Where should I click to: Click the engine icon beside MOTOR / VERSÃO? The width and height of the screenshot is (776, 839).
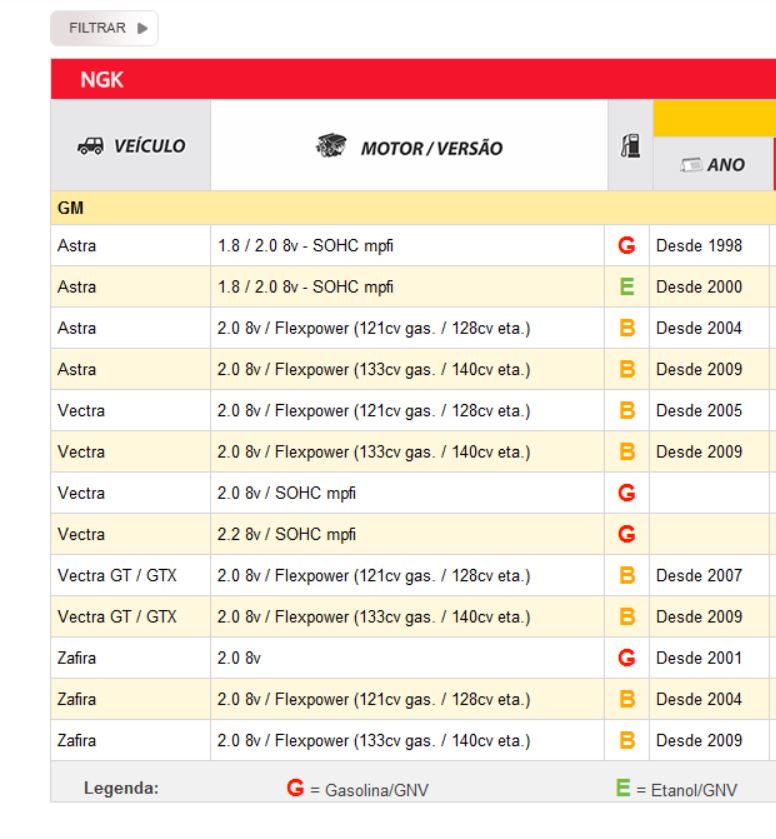click(331, 146)
